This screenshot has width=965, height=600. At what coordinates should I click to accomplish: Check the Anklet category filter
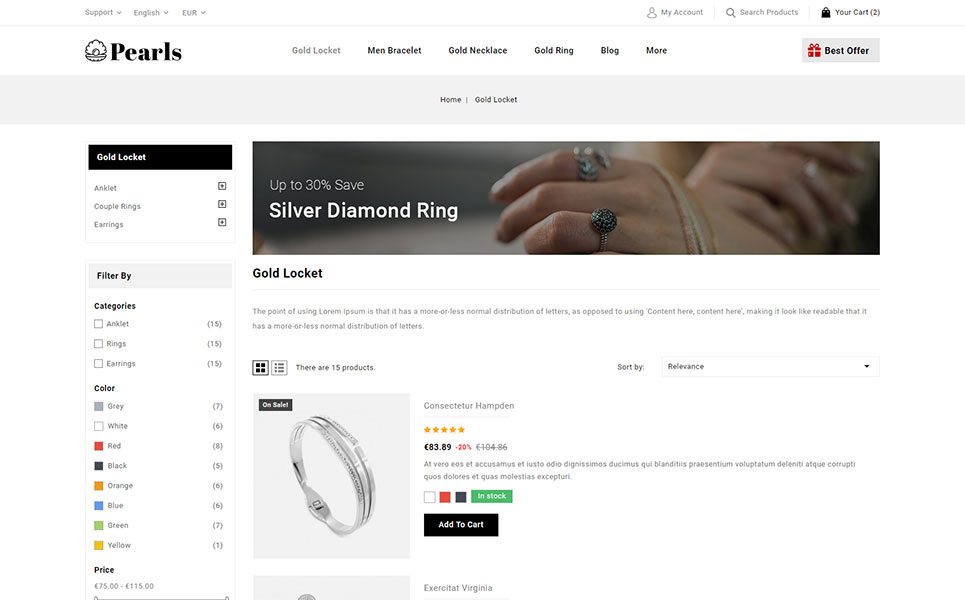98,324
